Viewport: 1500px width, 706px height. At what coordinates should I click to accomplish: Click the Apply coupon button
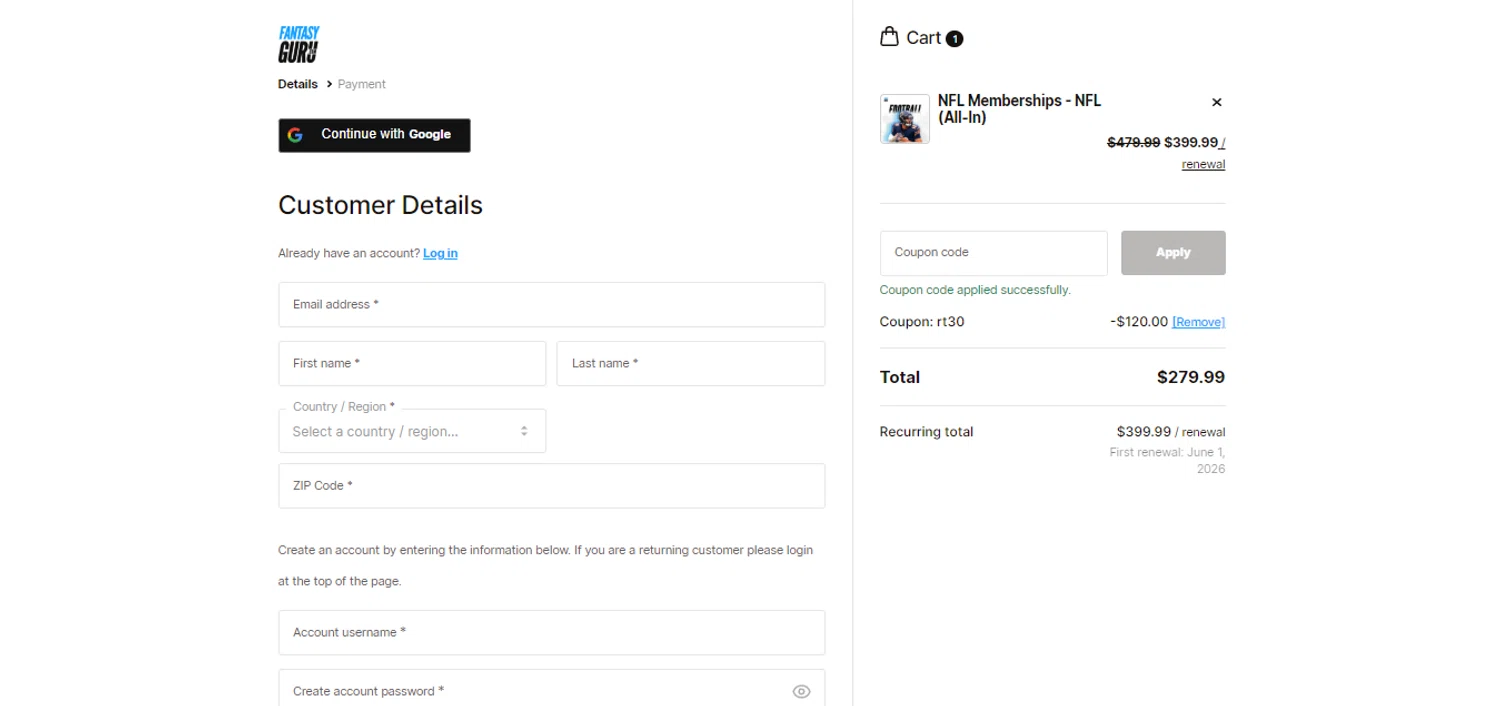point(1172,253)
